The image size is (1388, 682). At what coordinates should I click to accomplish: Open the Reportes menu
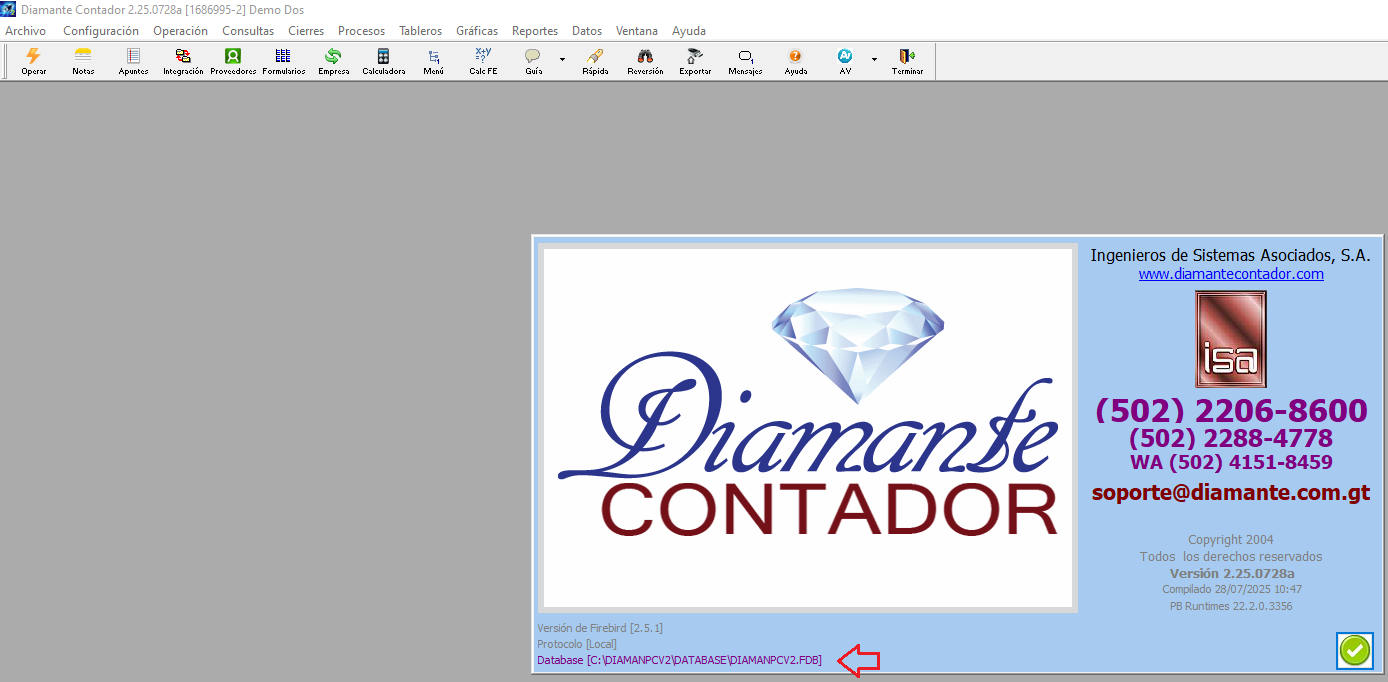tap(535, 31)
